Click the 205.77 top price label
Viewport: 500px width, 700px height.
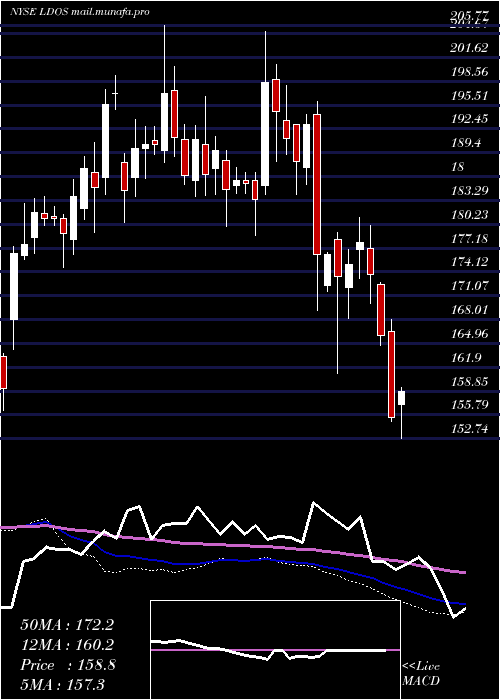pos(469,17)
